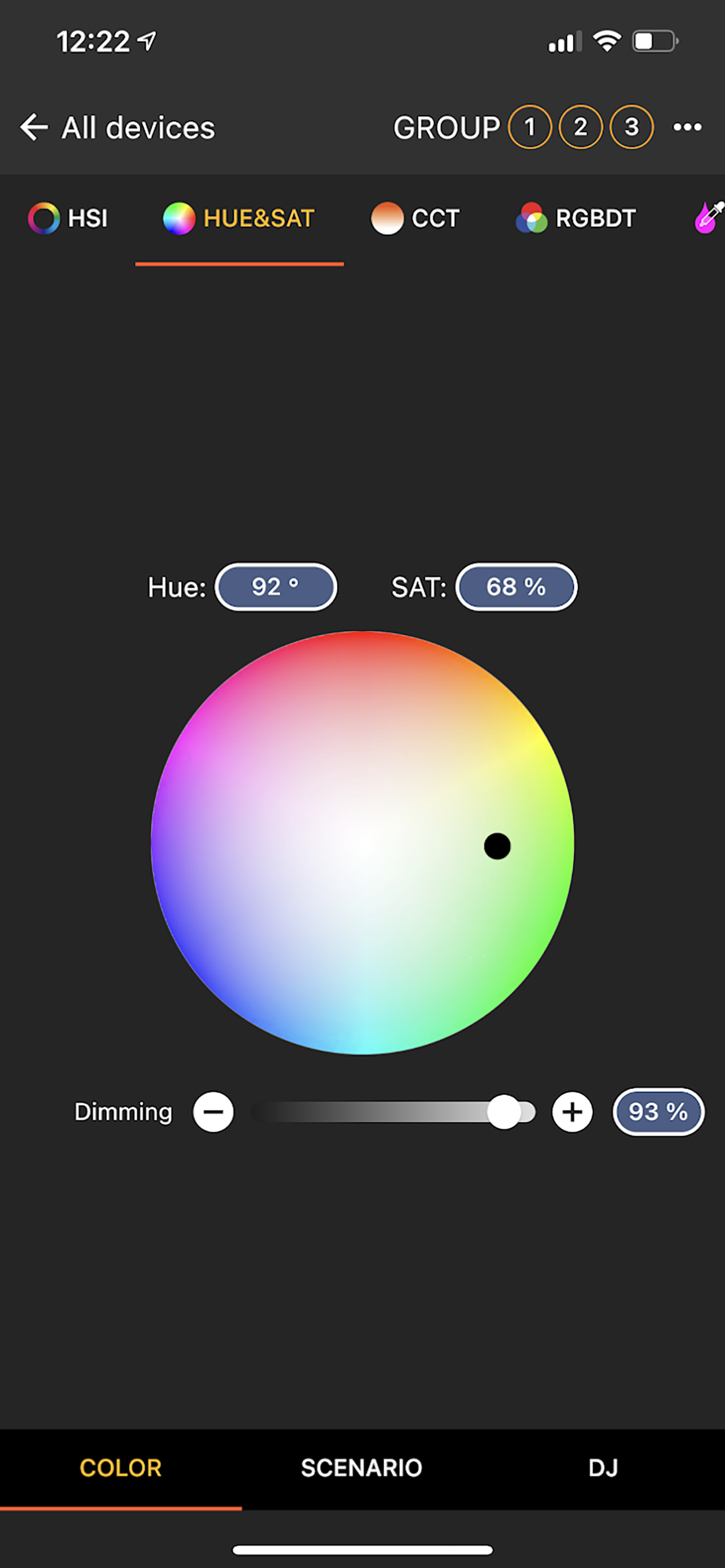This screenshot has width=725, height=1568.
Task: Tap the HSI ring icon
Action: tap(44, 218)
